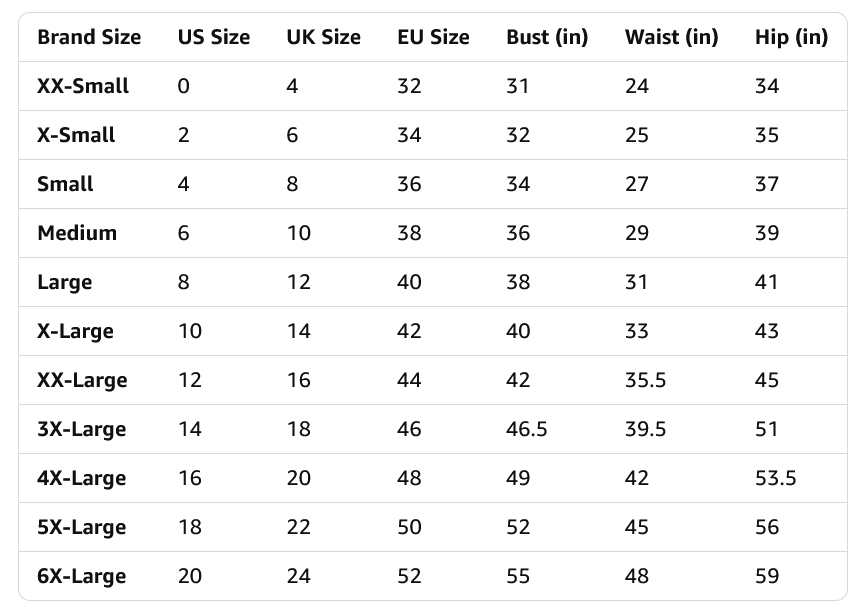Select the EU Size column header
This screenshot has width=864, height=615.
pos(434,37)
